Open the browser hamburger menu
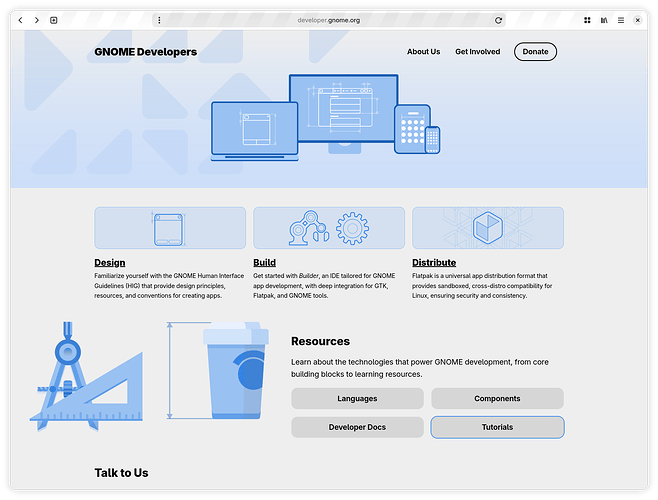 (621, 20)
